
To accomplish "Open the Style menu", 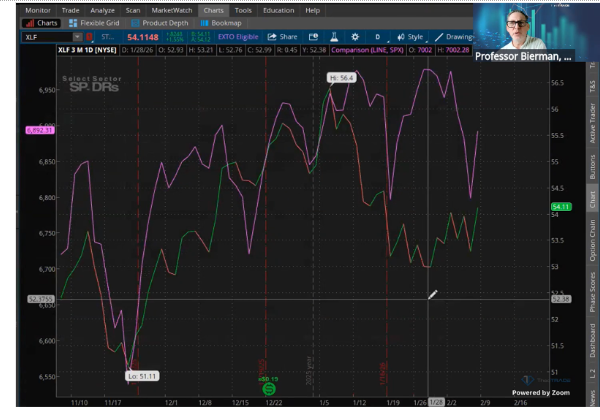I will pos(410,37).
